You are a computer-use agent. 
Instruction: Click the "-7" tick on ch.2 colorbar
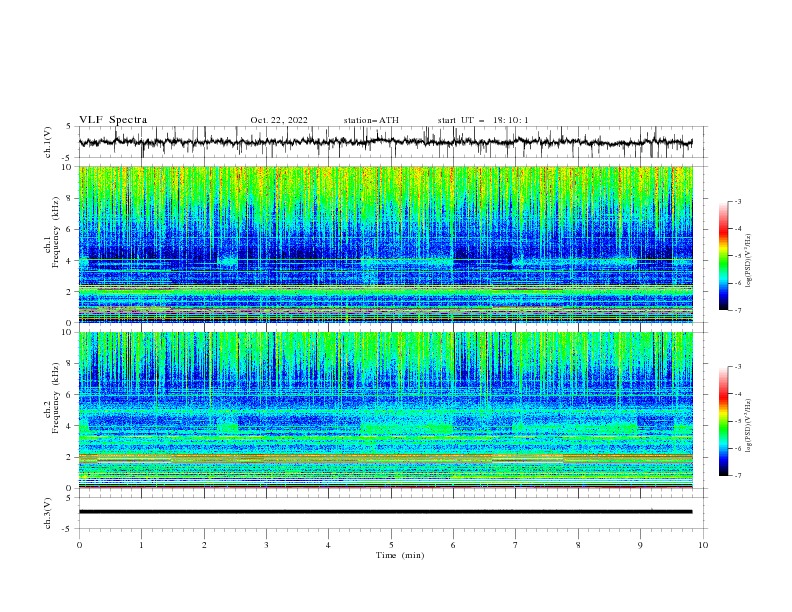pos(737,476)
